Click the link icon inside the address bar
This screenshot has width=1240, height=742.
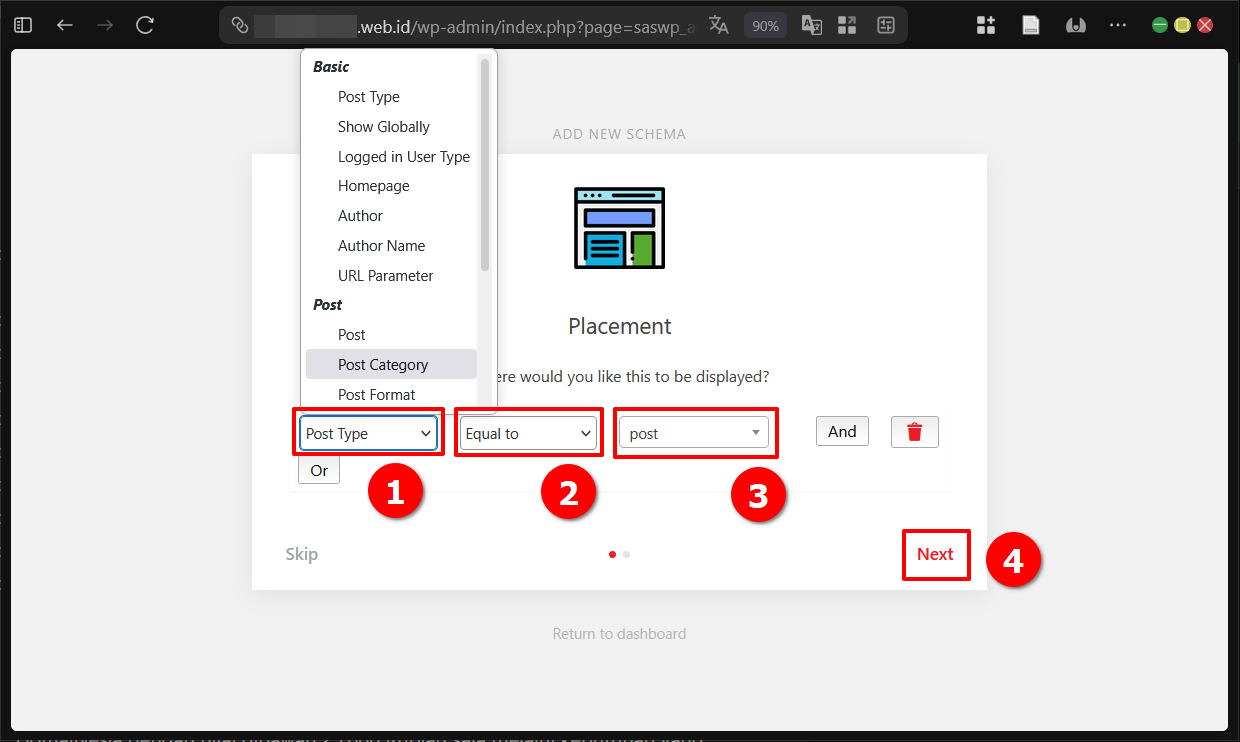pos(239,25)
